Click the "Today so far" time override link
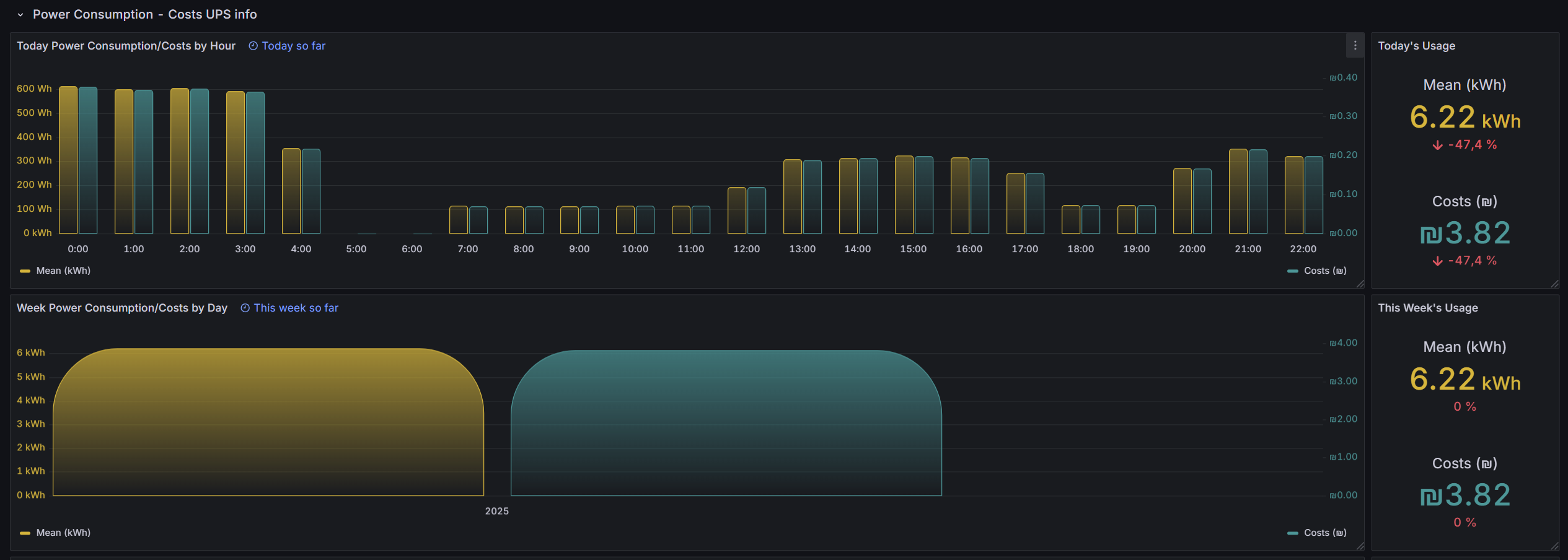The height and width of the screenshot is (560, 1568). tap(293, 46)
